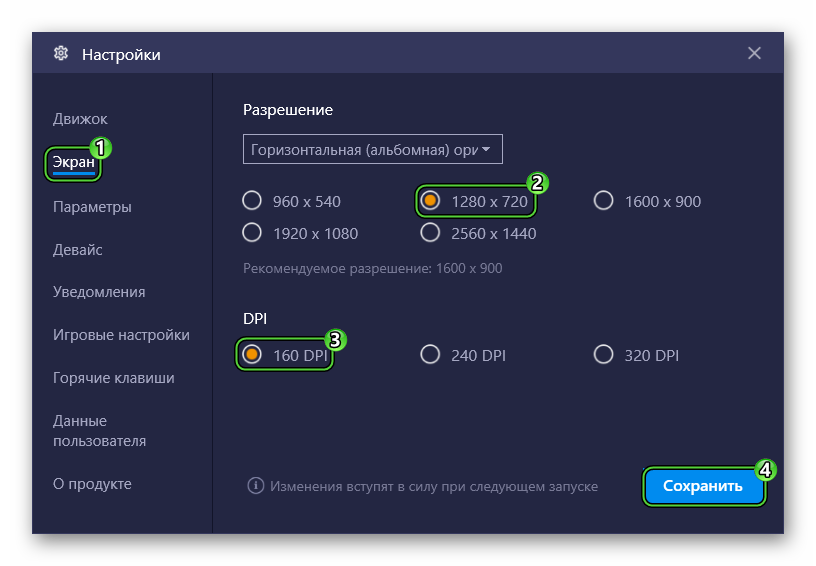Open the Параметры section

[x=92, y=207]
